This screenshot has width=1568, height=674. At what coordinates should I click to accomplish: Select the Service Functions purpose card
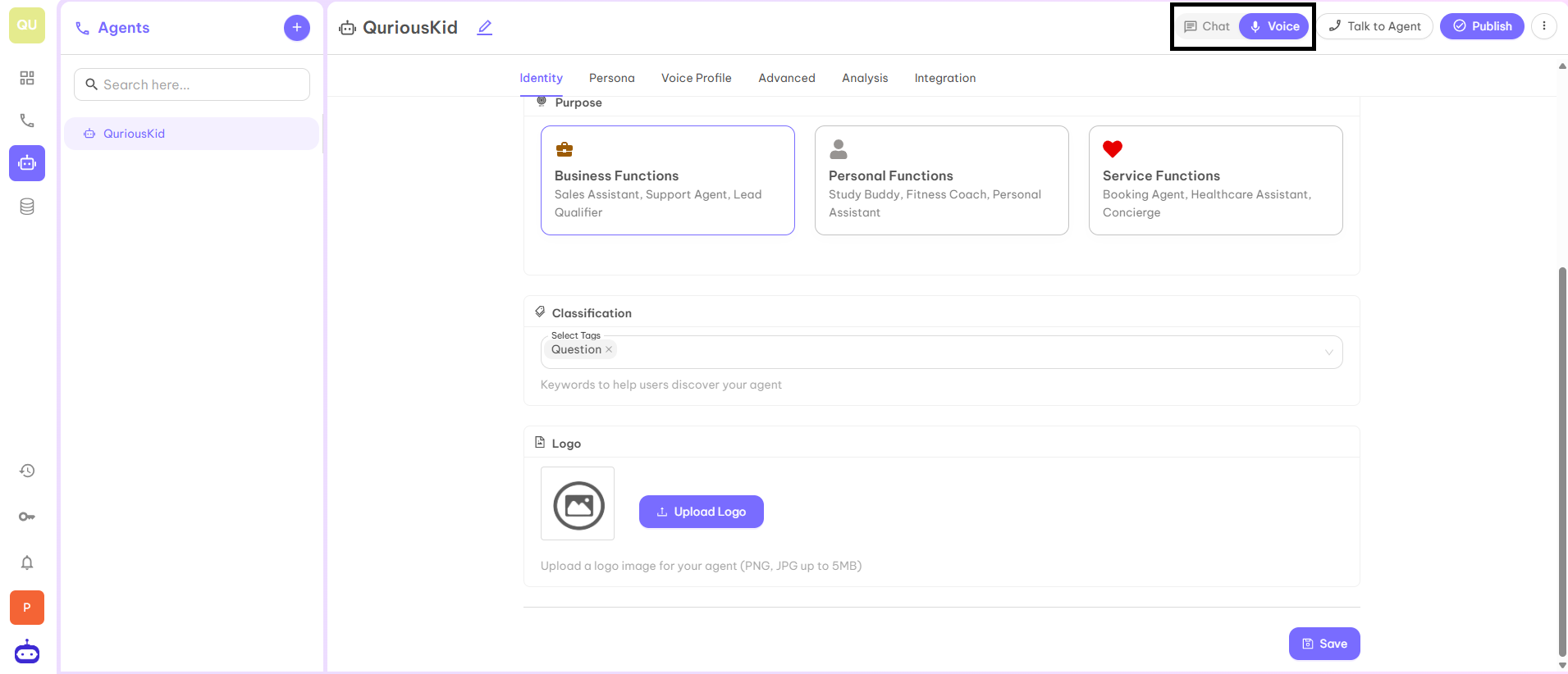tap(1216, 180)
